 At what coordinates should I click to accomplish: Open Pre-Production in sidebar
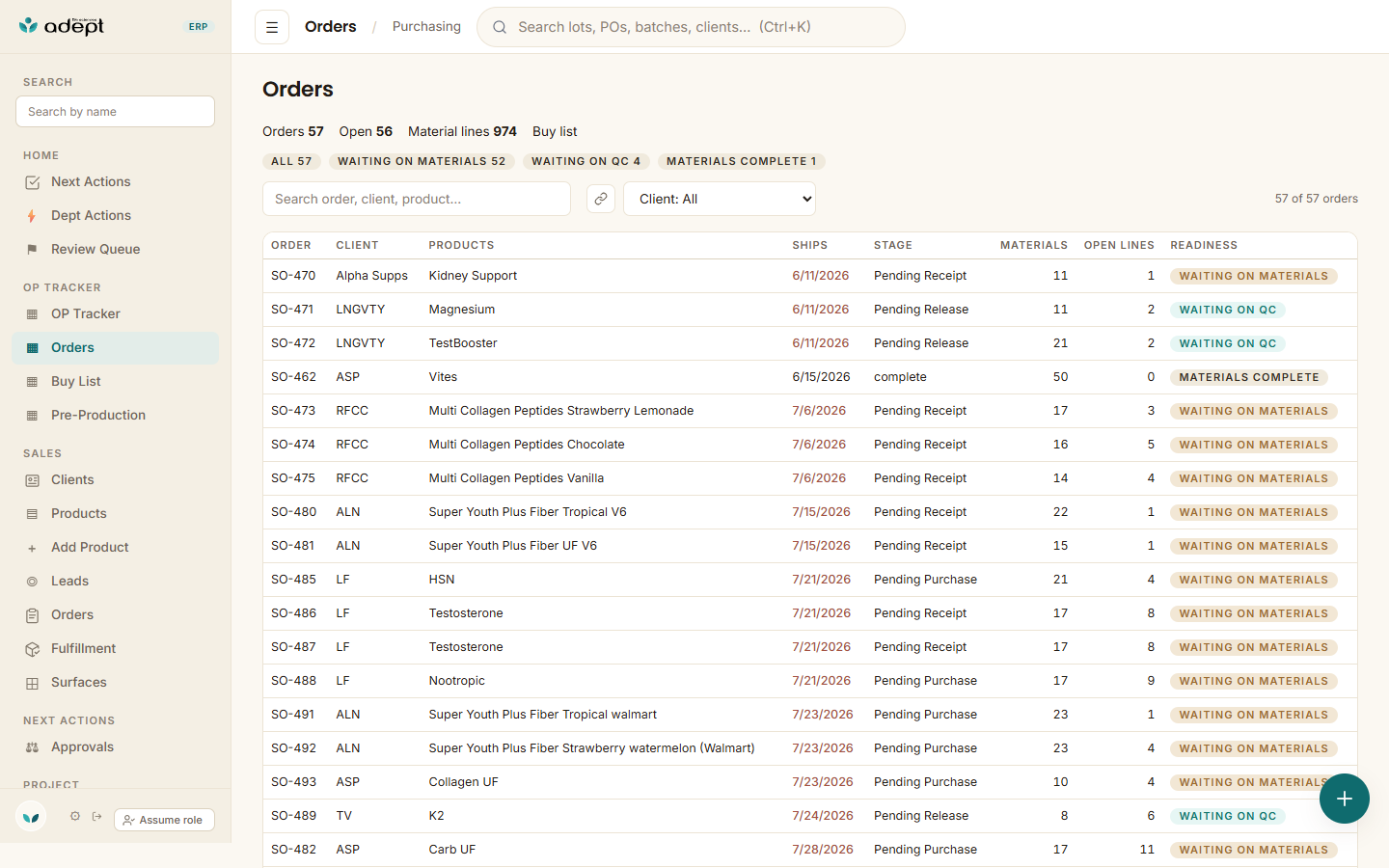click(x=116, y=416)
